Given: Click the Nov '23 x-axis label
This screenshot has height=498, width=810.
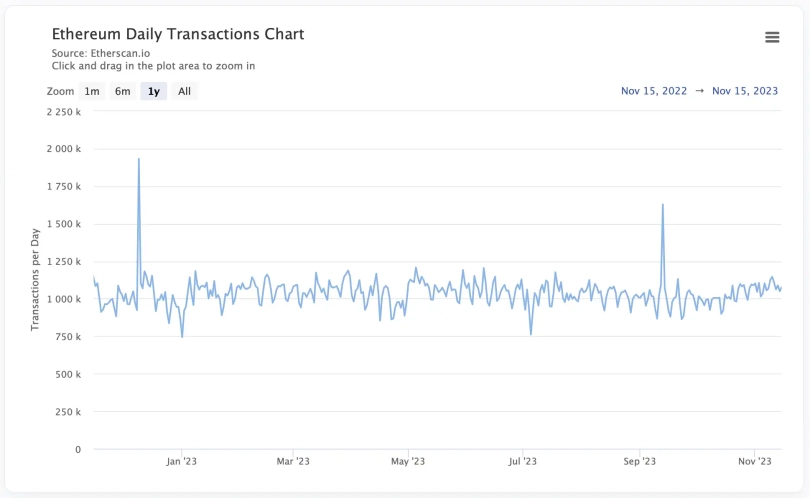Looking at the screenshot, I should [755, 461].
